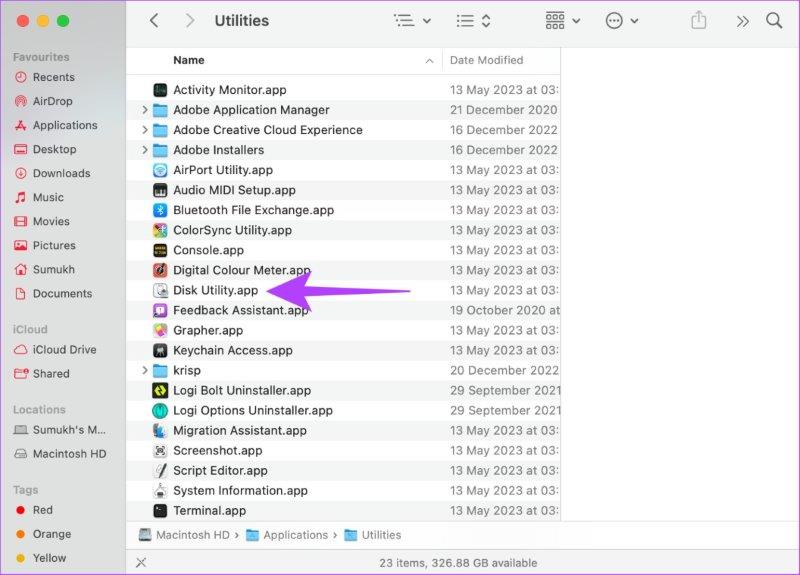Open search with the magnifier icon
This screenshot has width=800, height=575.
[x=774, y=21]
